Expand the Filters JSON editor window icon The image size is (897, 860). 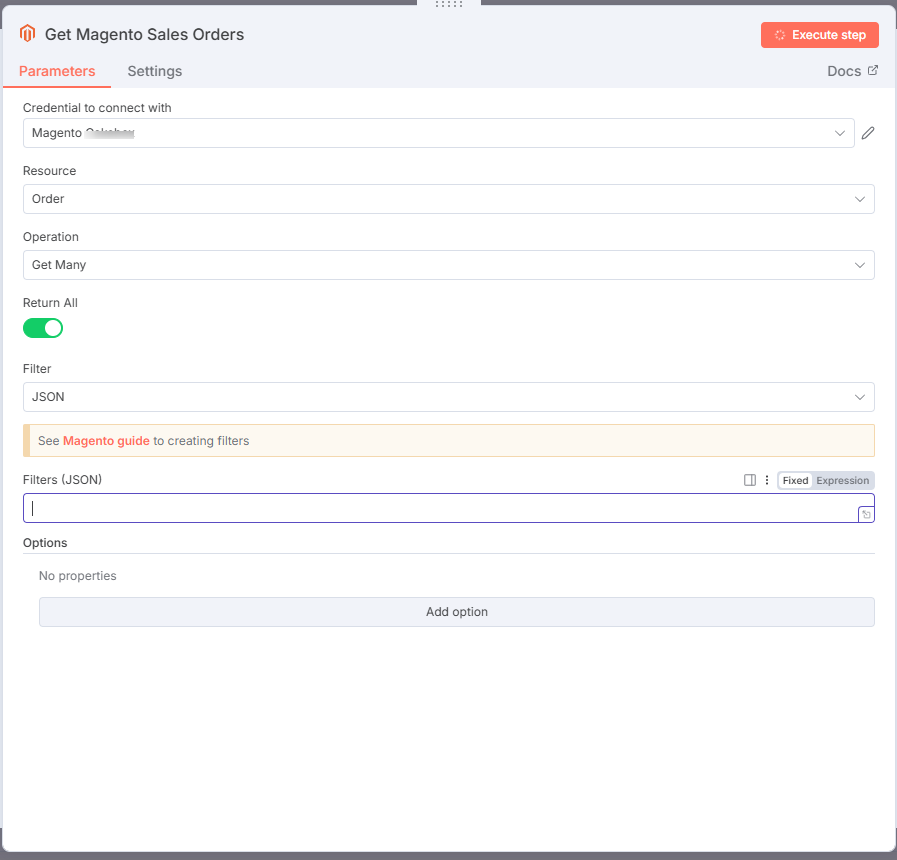(x=866, y=514)
